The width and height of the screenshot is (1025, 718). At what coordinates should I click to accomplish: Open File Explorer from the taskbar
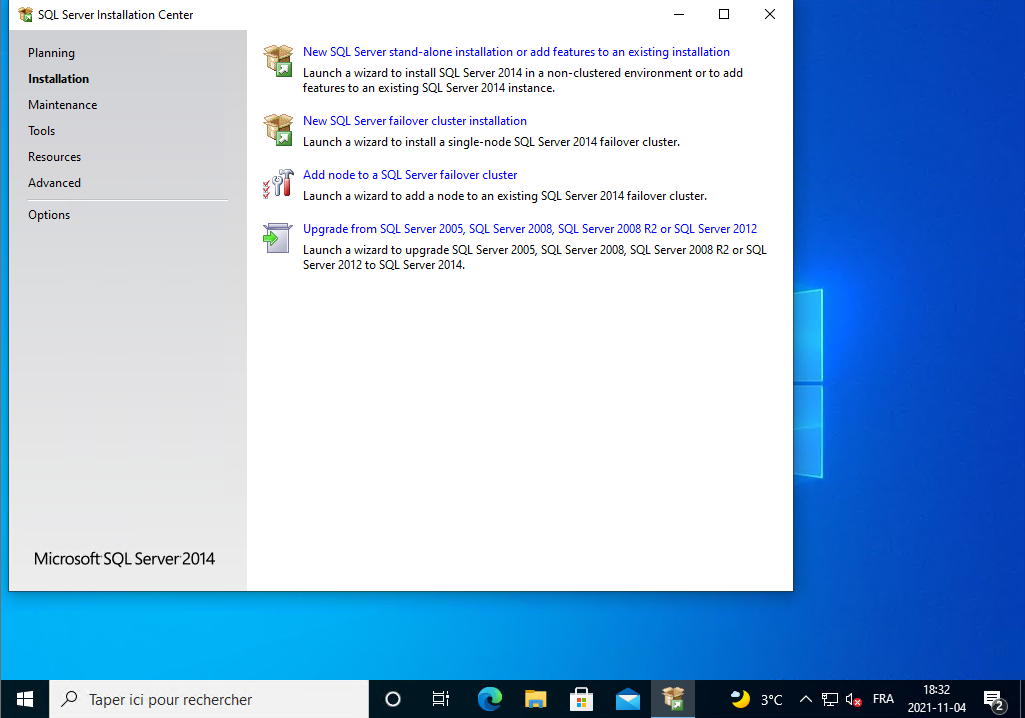[536, 699]
